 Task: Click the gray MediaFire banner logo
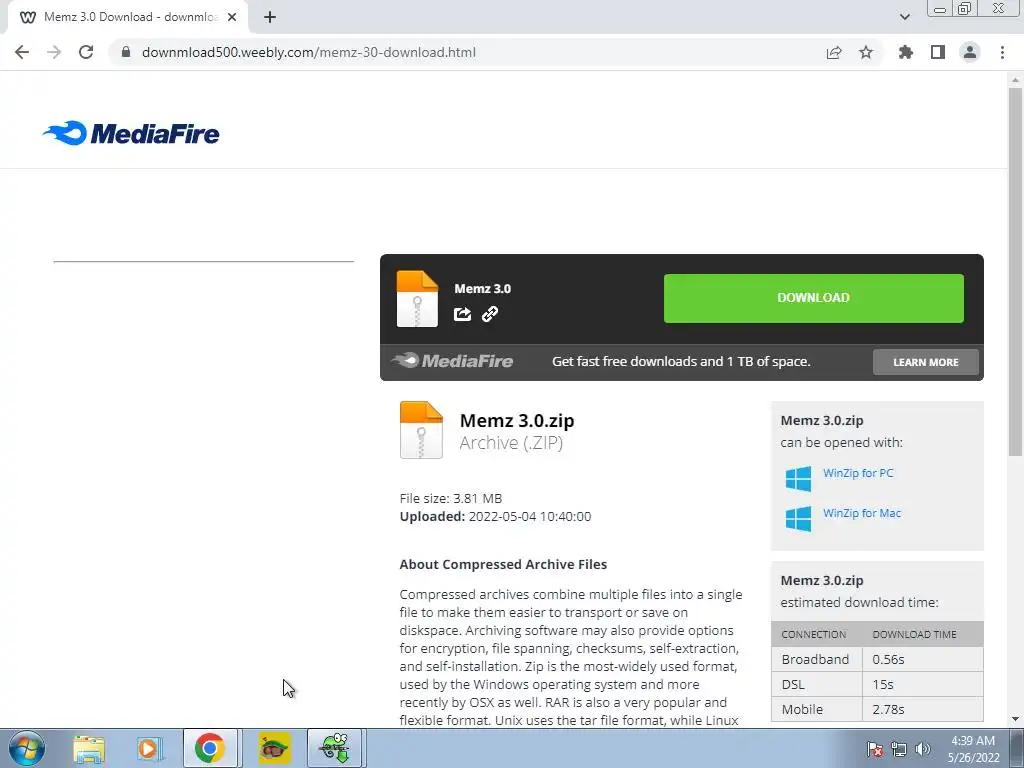coord(452,360)
